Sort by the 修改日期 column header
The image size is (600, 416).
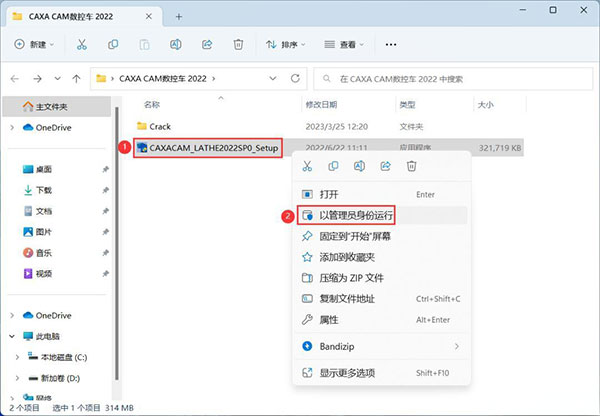[x=321, y=105]
